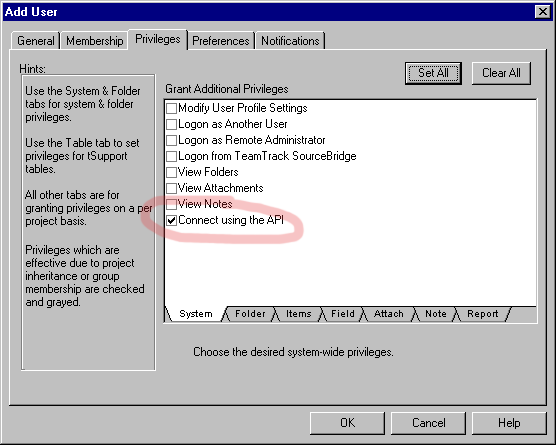Select the System privileges tab

click(x=196, y=314)
